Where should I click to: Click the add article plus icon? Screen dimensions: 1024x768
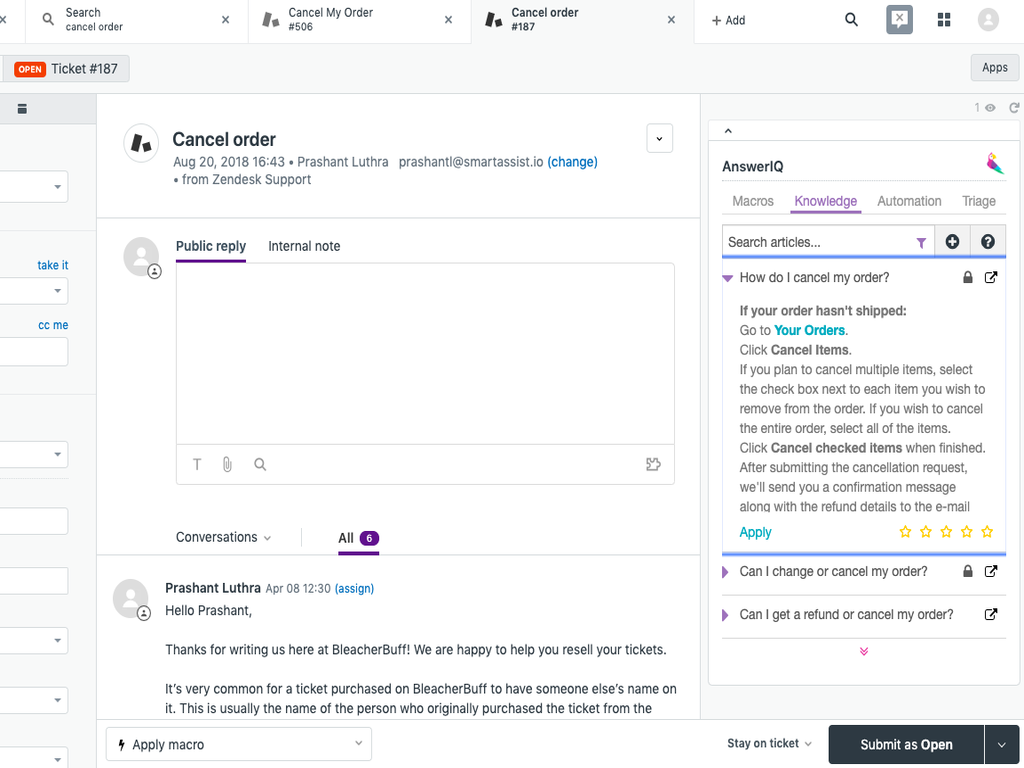coord(952,242)
